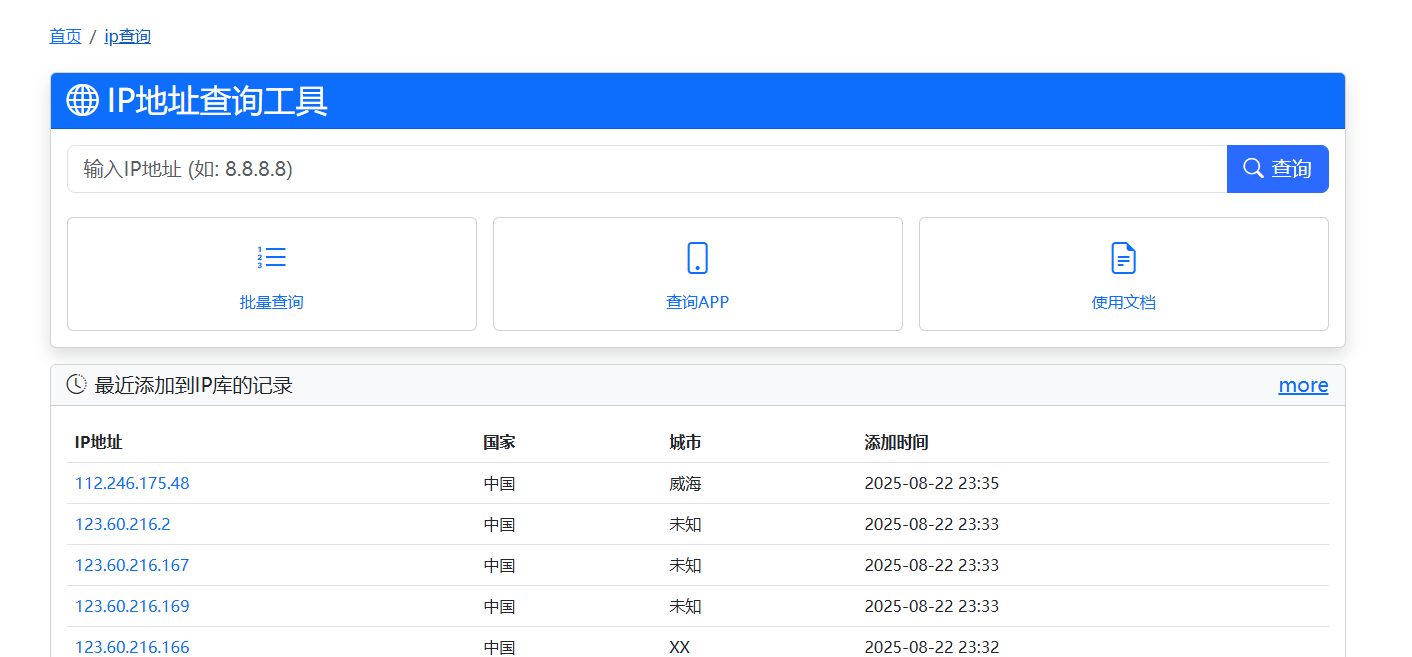The width and height of the screenshot is (1412, 657).
Task: Click the 添加时间 column header
Action: tap(896, 442)
